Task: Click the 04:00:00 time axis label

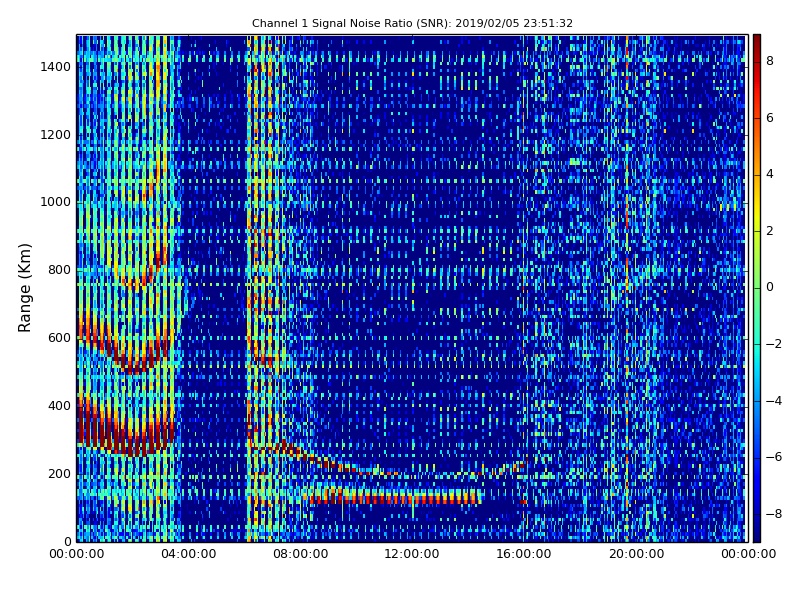Action: pos(189,554)
